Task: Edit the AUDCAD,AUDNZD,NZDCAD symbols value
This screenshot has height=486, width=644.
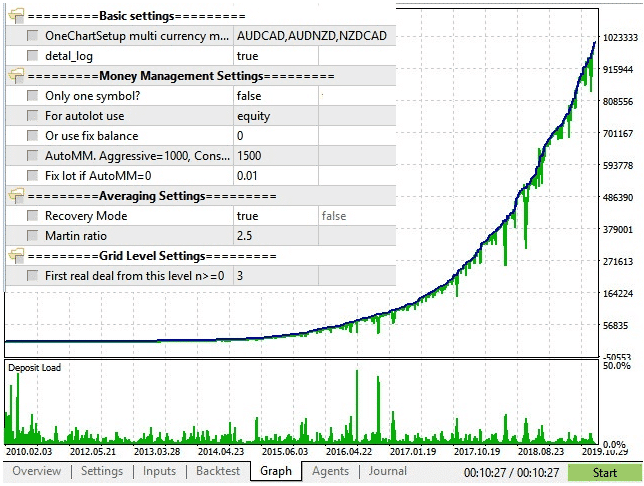Action: [x=315, y=36]
